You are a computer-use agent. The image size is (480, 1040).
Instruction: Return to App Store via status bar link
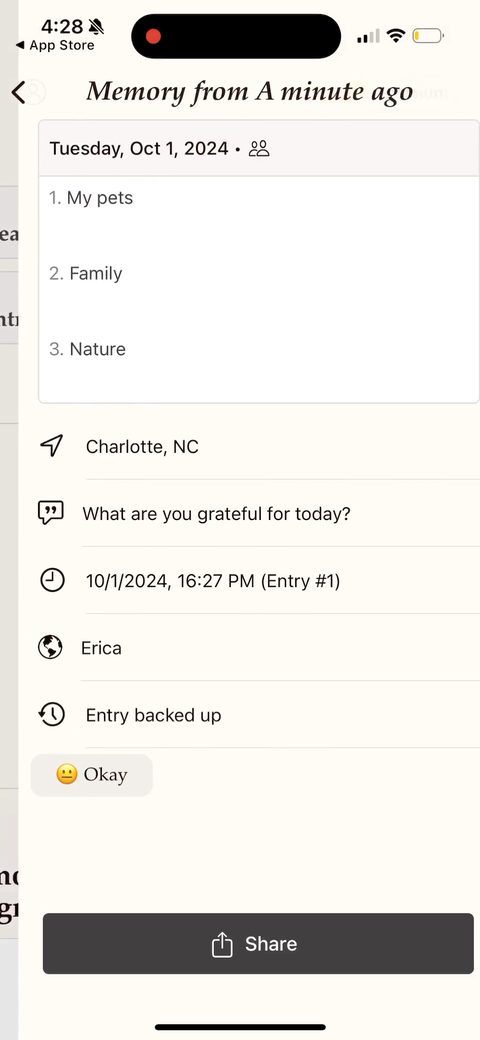[x=55, y=46]
